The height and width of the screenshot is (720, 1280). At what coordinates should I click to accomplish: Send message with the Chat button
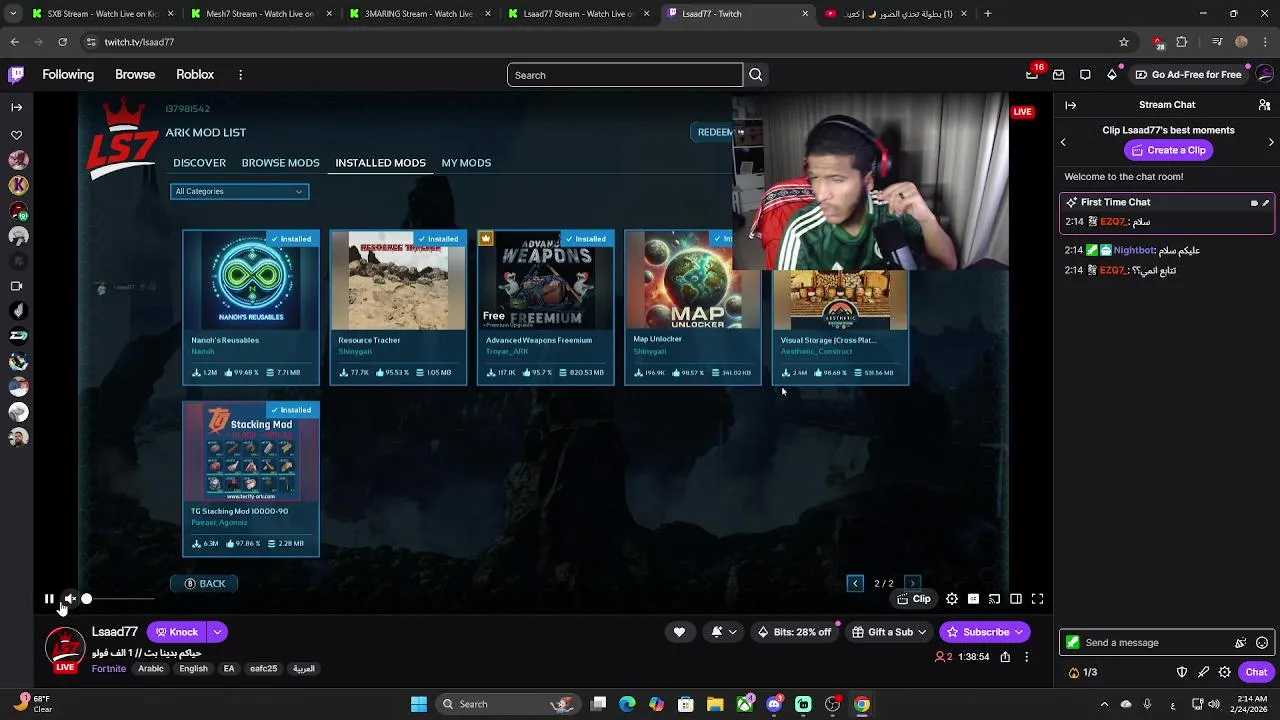[x=1256, y=673]
